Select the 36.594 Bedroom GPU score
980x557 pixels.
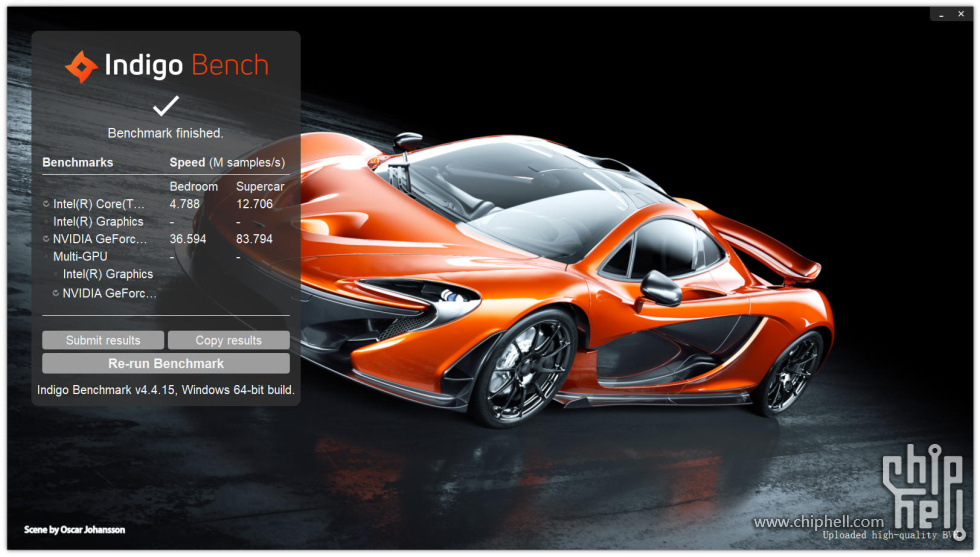(x=188, y=239)
